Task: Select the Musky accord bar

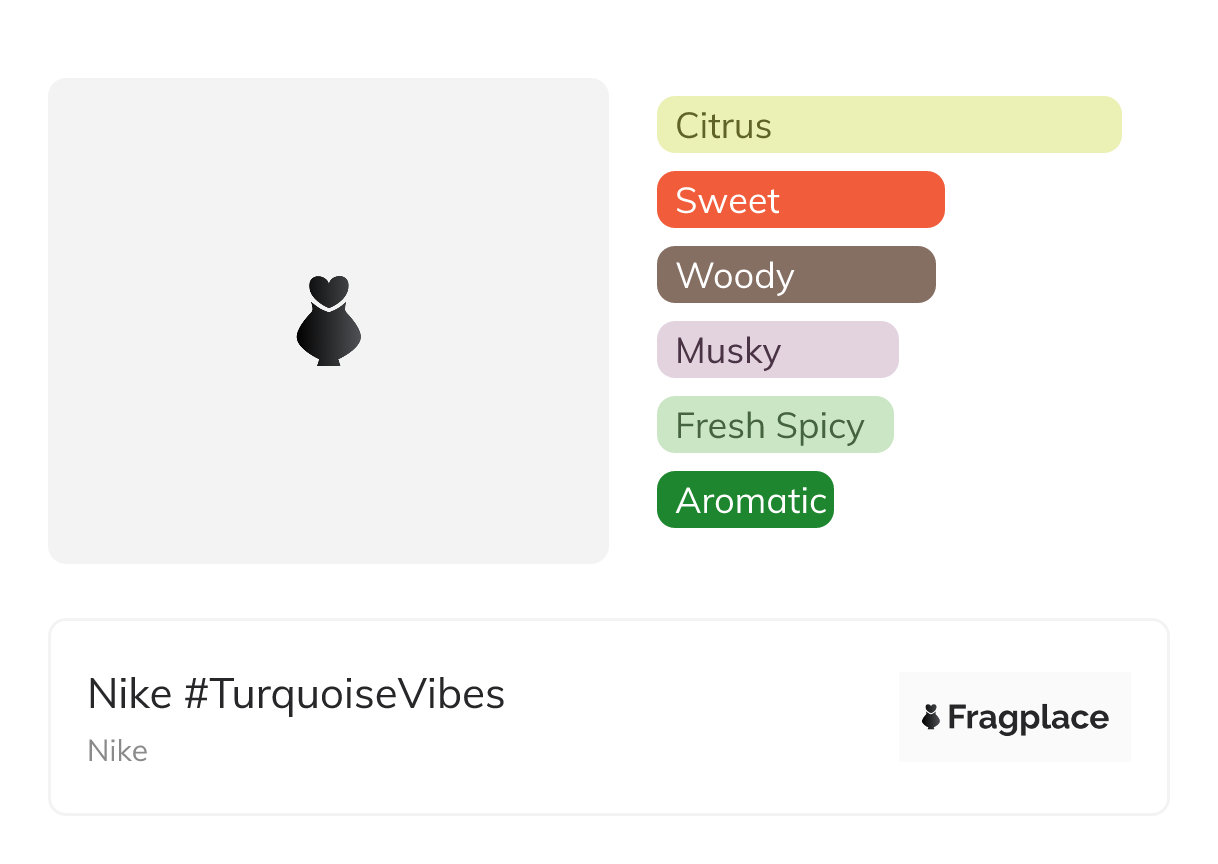Action: [777, 350]
